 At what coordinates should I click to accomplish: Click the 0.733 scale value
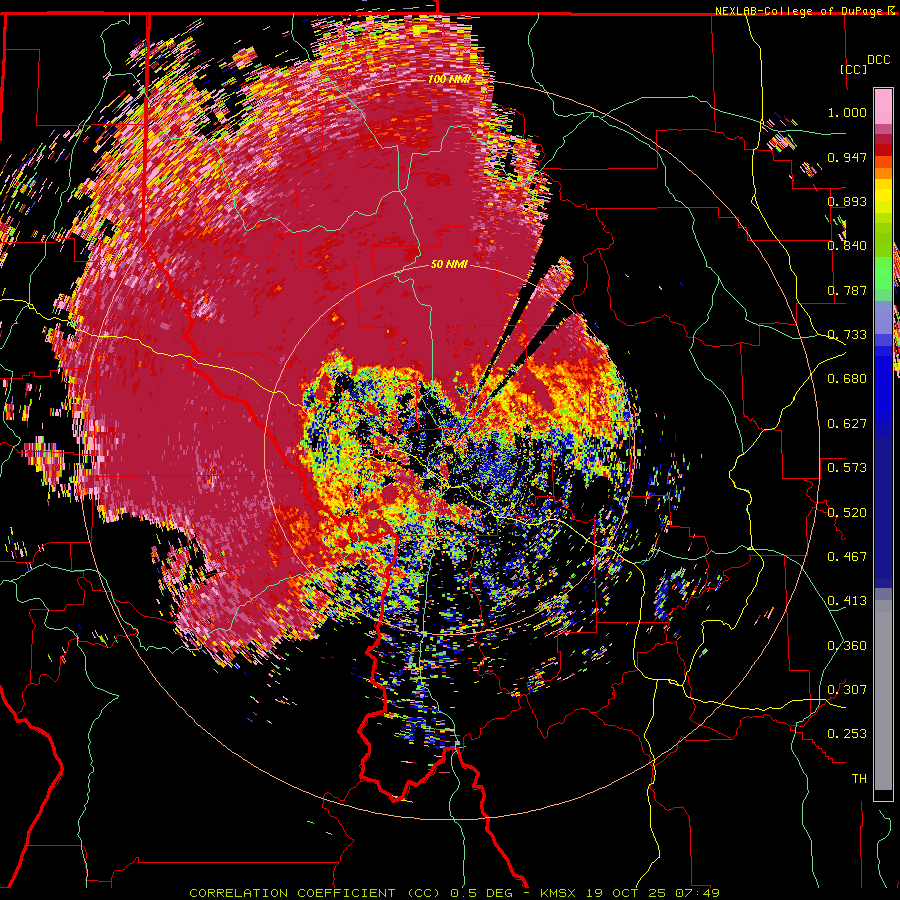(x=847, y=335)
